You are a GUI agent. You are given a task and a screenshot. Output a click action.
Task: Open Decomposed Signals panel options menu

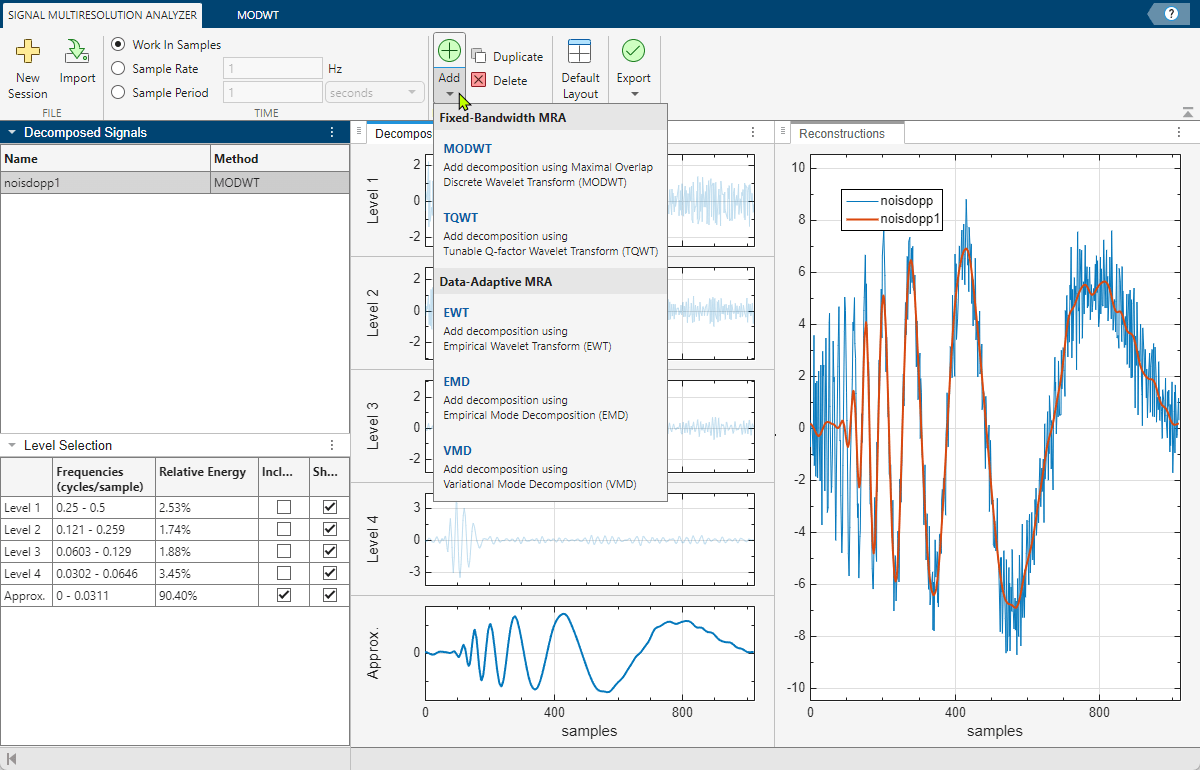point(333,132)
